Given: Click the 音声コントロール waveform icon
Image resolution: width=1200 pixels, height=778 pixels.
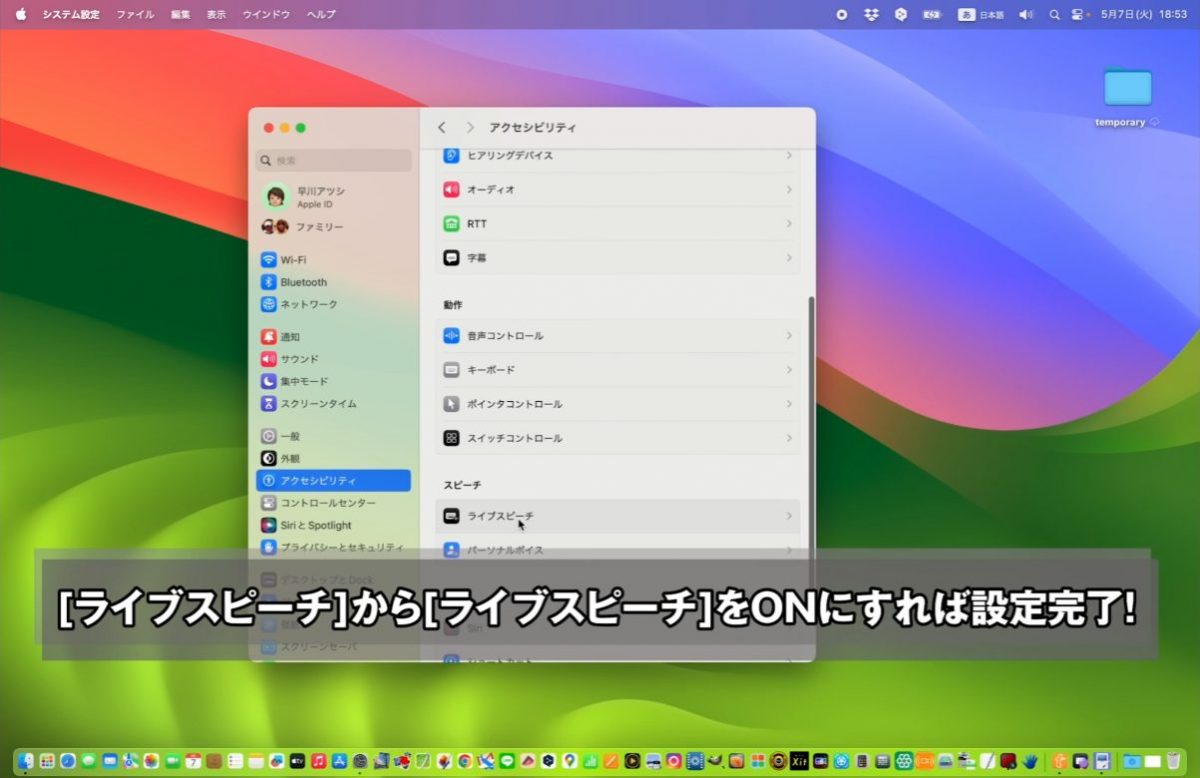Looking at the screenshot, I should 451,336.
